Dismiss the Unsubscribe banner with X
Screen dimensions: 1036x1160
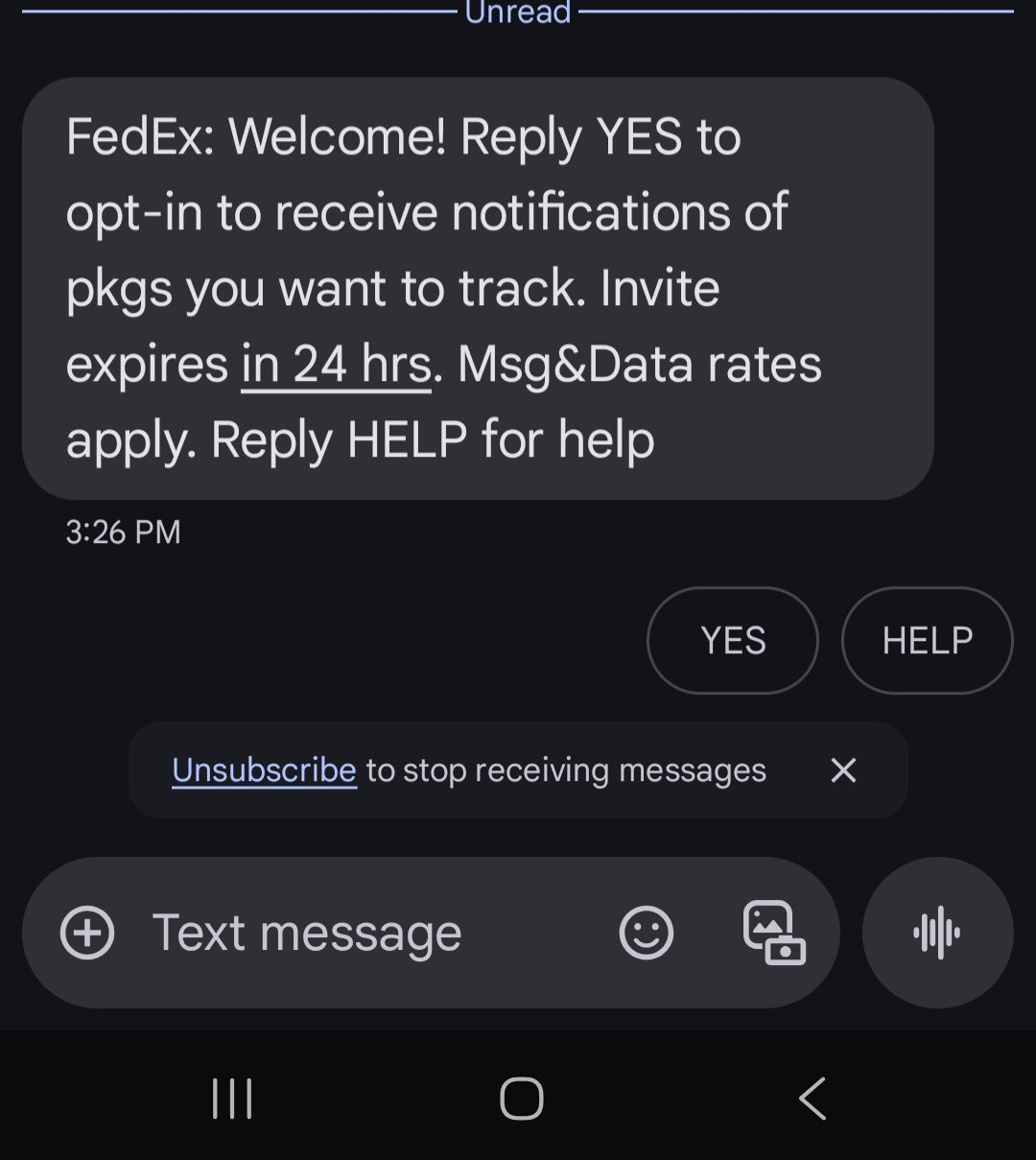point(843,770)
